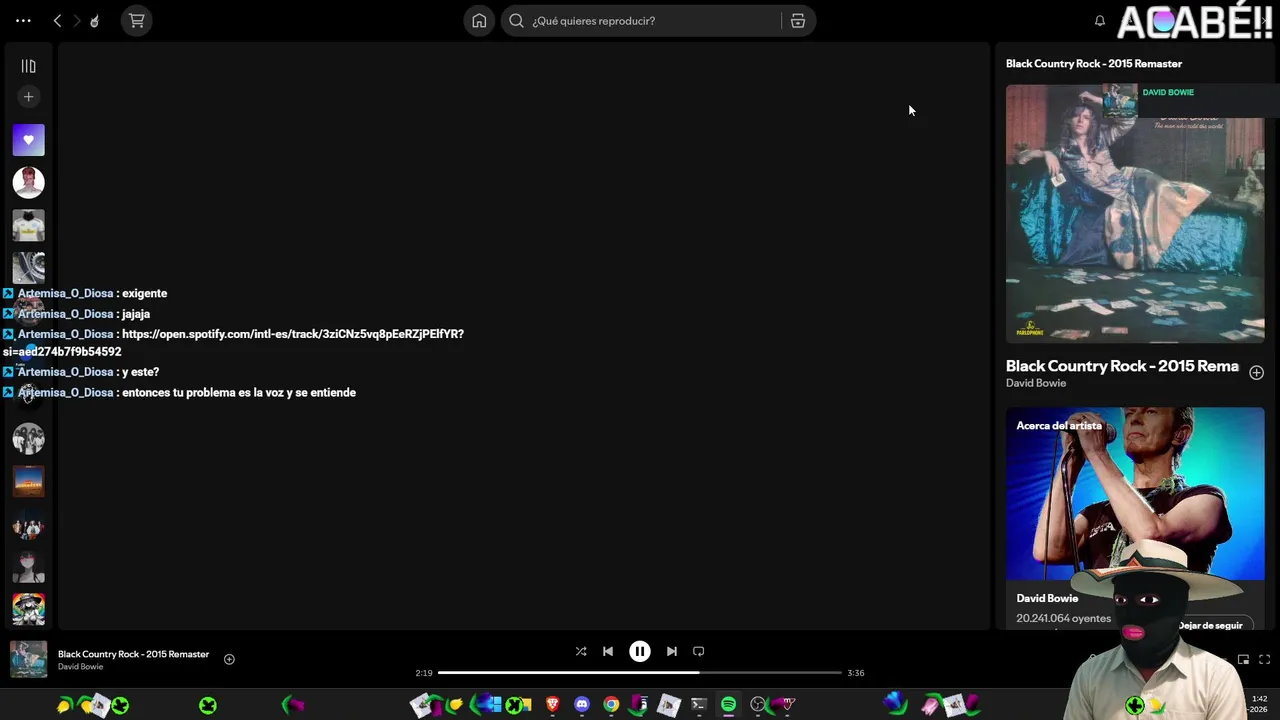Click the total duration 3:36
The height and width of the screenshot is (720, 1280).
(x=856, y=673)
